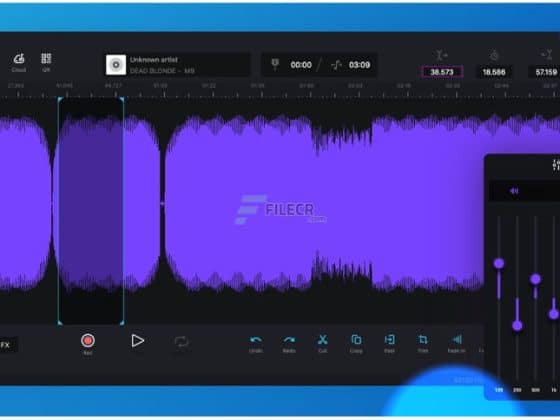Redo the last undone edit

pos(289,340)
